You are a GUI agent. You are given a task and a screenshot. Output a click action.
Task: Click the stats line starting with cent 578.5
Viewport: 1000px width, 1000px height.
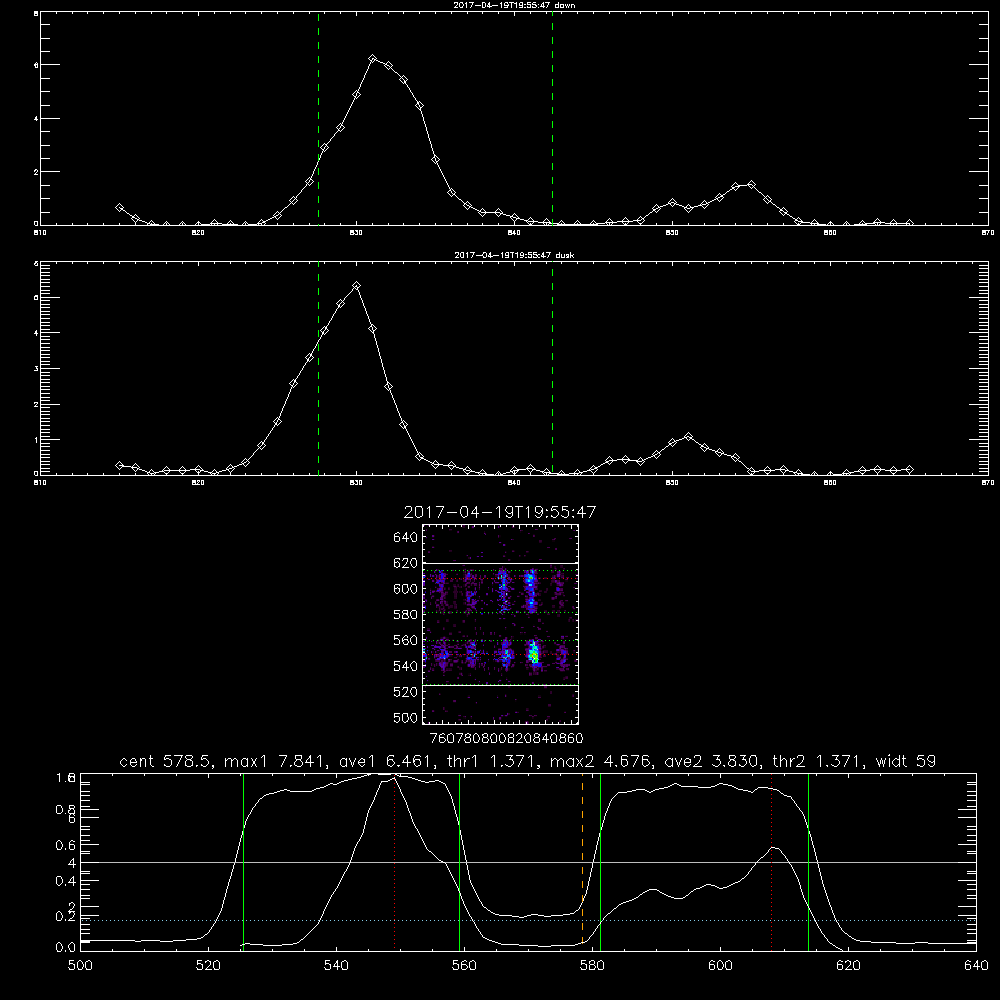(x=527, y=761)
